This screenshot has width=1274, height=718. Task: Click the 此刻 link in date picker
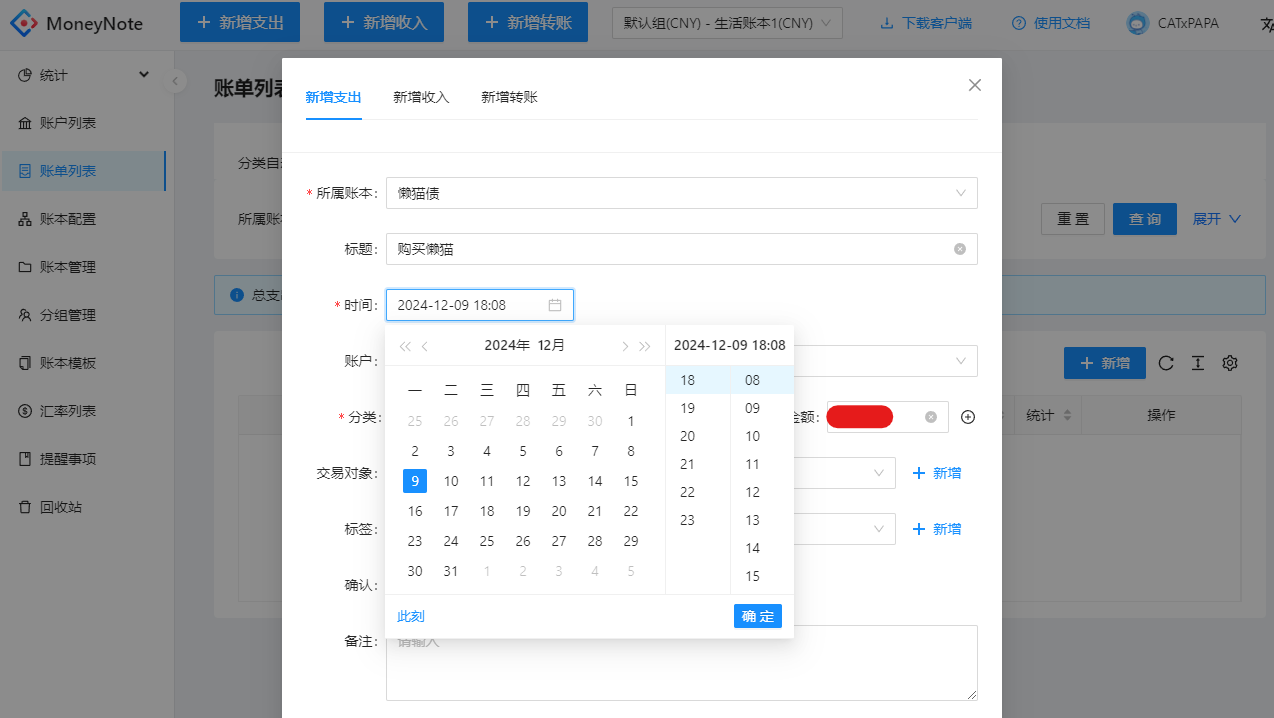click(411, 616)
